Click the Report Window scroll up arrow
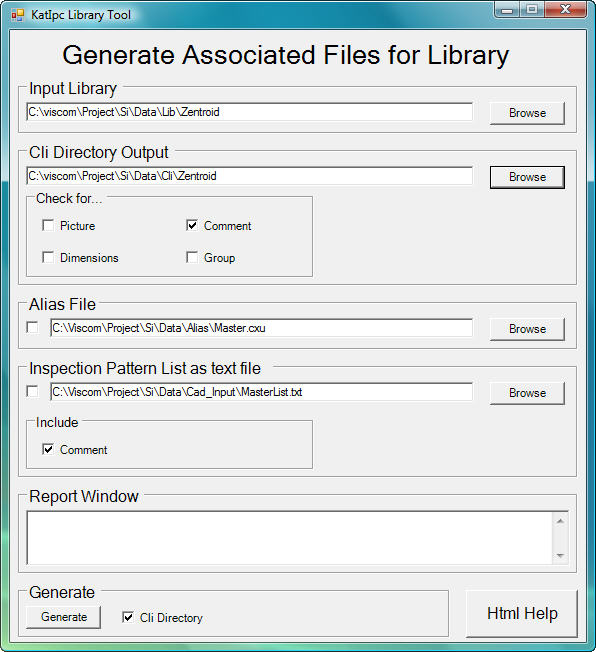 (560, 521)
